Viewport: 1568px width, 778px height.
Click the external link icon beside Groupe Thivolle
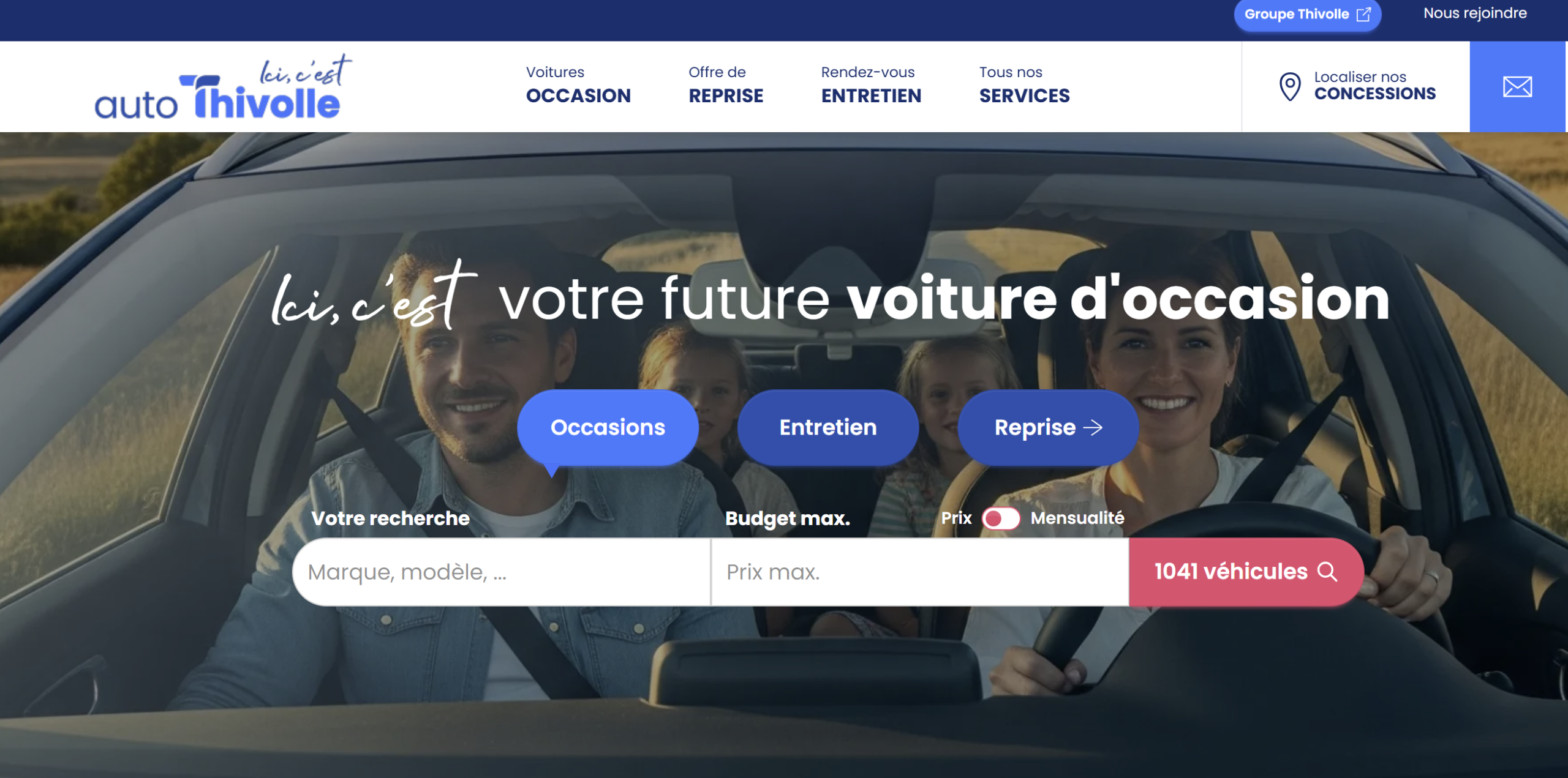tap(1363, 14)
